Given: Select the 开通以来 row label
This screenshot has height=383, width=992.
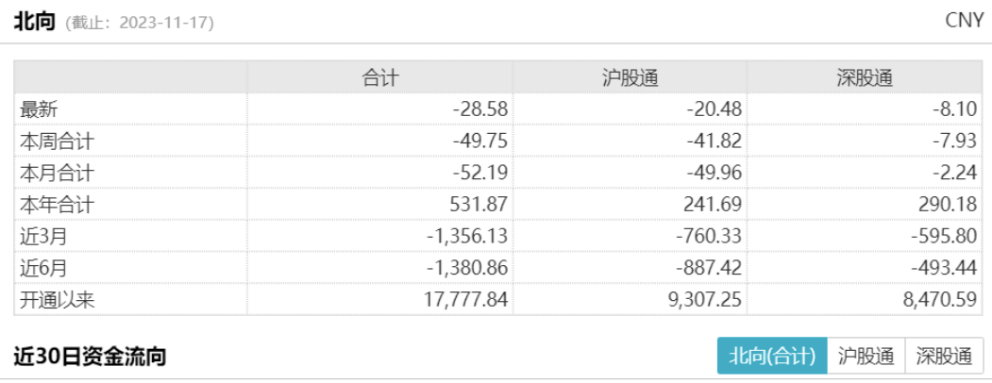Looking at the screenshot, I should pyautogui.click(x=57, y=299).
